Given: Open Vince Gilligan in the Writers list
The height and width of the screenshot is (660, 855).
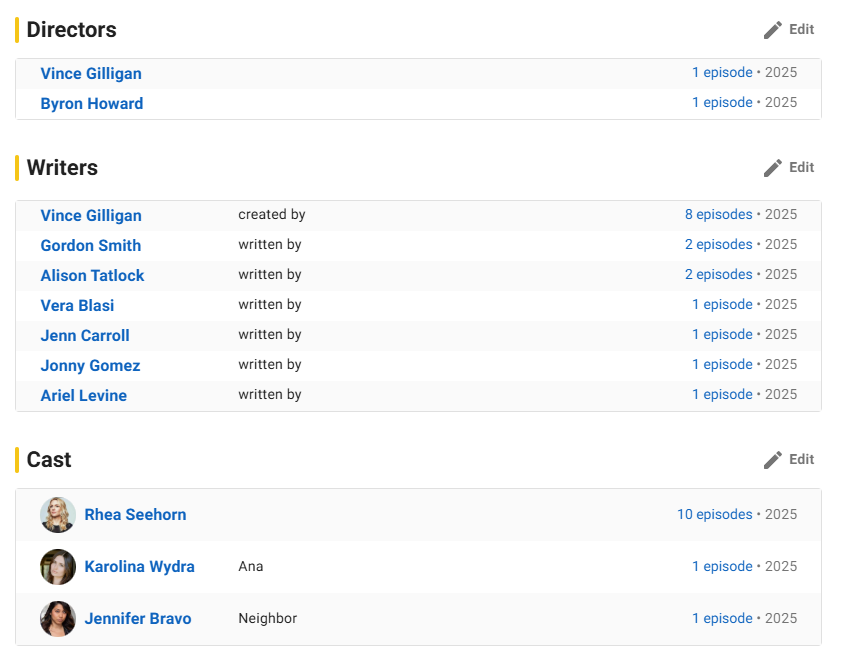Looking at the screenshot, I should pos(91,215).
